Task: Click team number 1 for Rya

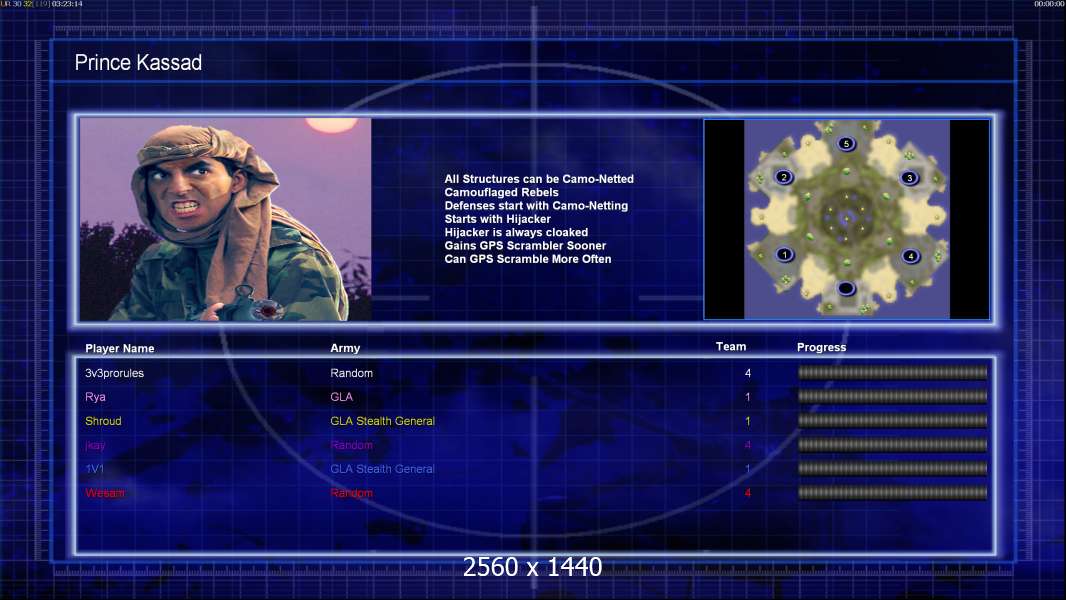Action: [x=748, y=397]
